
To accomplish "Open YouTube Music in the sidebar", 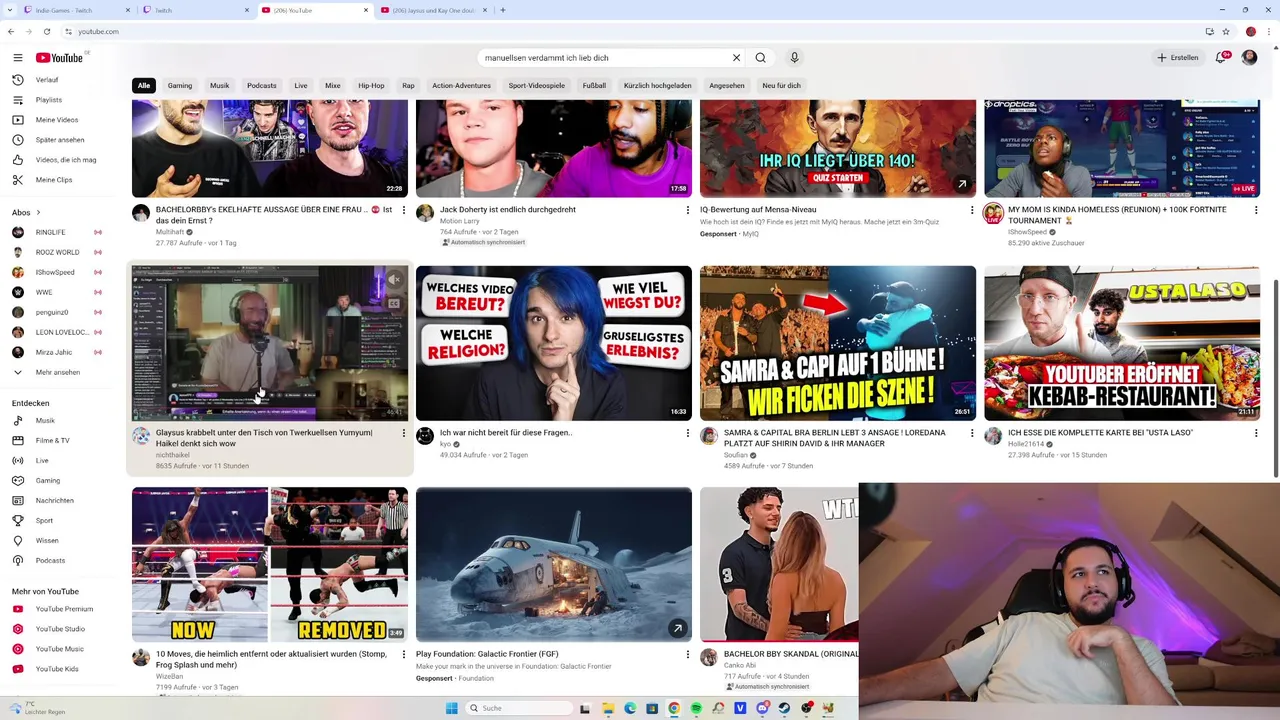I will [60, 649].
